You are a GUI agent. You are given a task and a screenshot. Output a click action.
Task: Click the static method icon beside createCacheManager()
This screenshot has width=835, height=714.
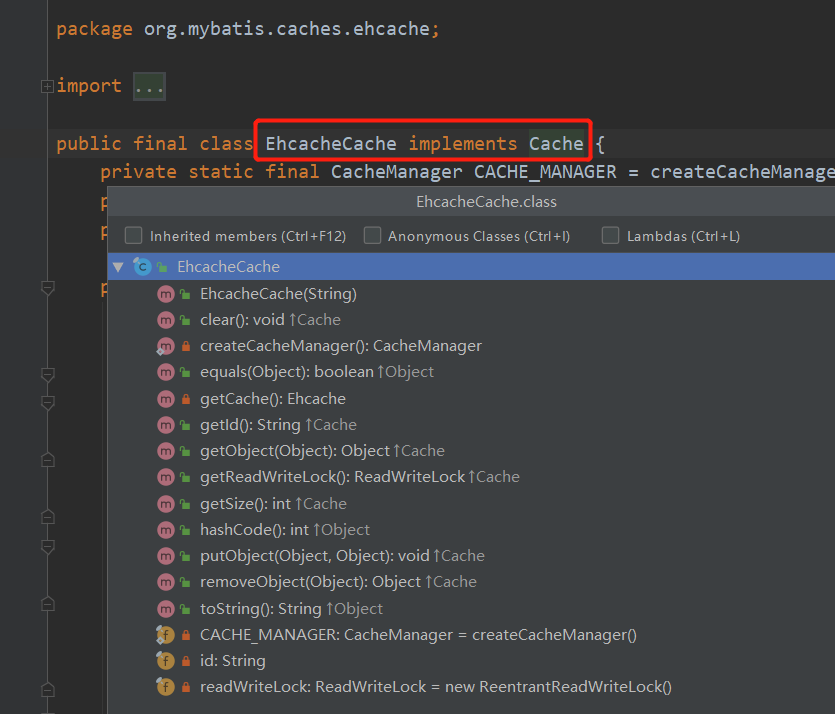(x=166, y=346)
